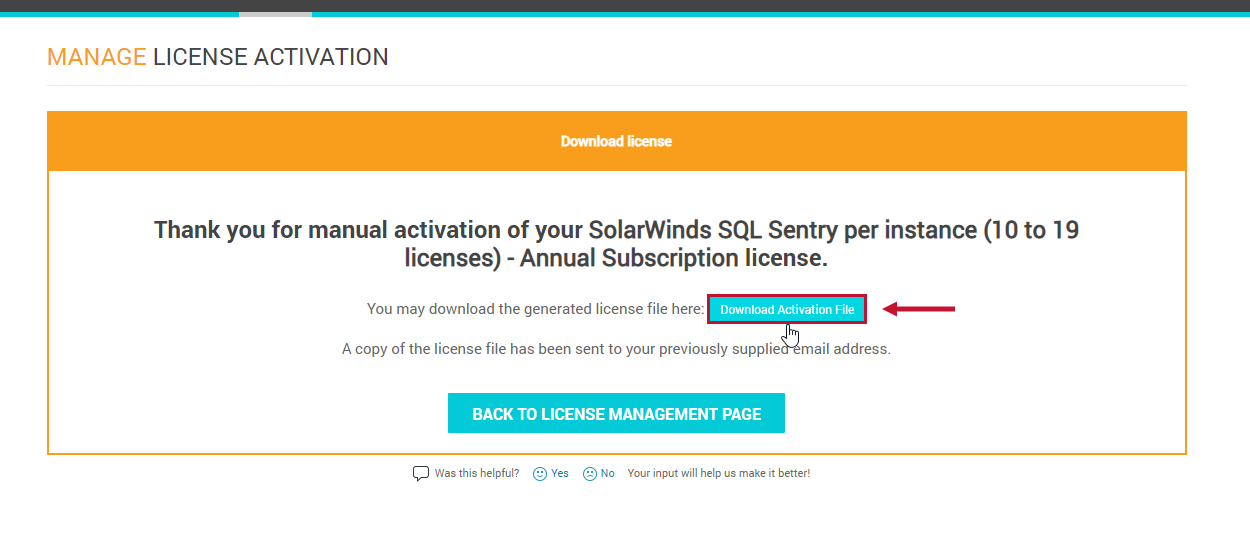Viewport: 1250px width, 550px height.
Task: Click the speech bubble feedback icon
Action: tap(421, 474)
